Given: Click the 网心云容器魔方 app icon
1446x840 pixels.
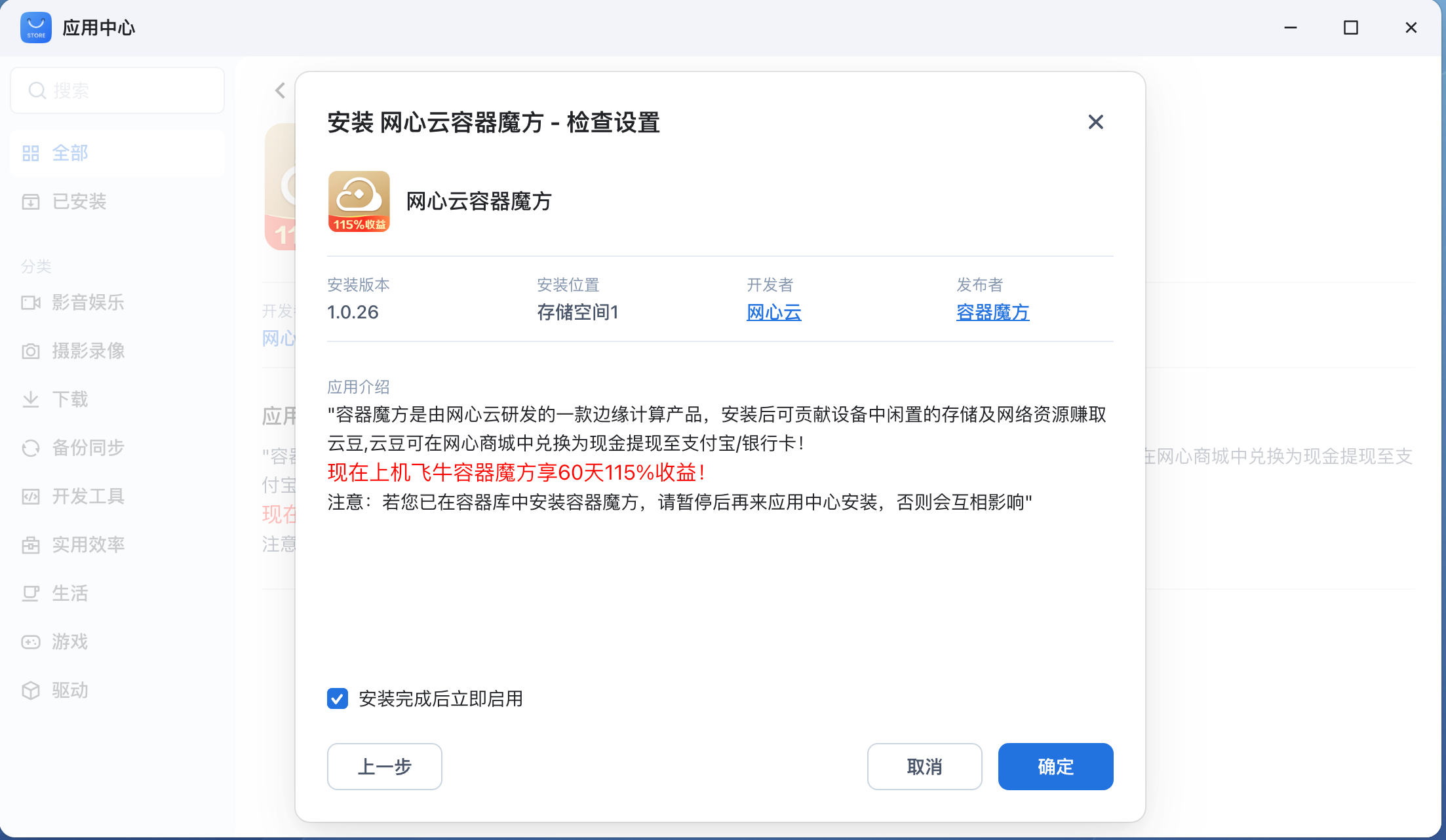Looking at the screenshot, I should (x=359, y=202).
